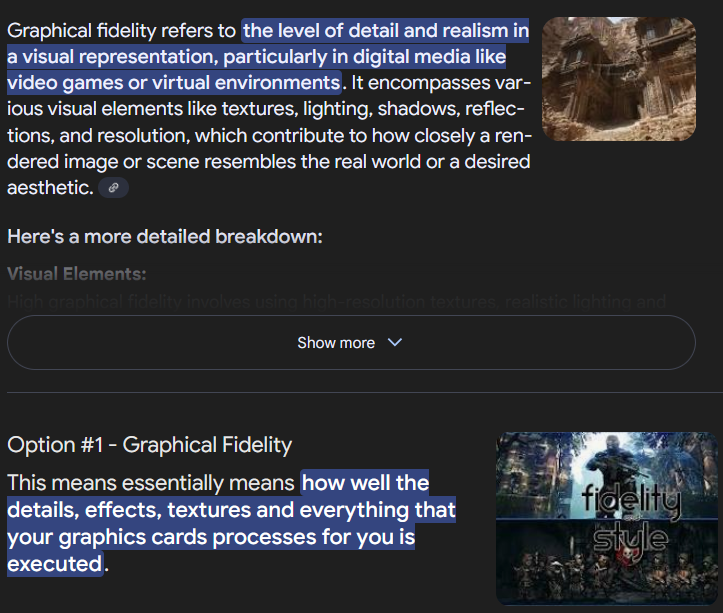Expand the answer with Show more
The width and height of the screenshot is (723, 613).
351,342
